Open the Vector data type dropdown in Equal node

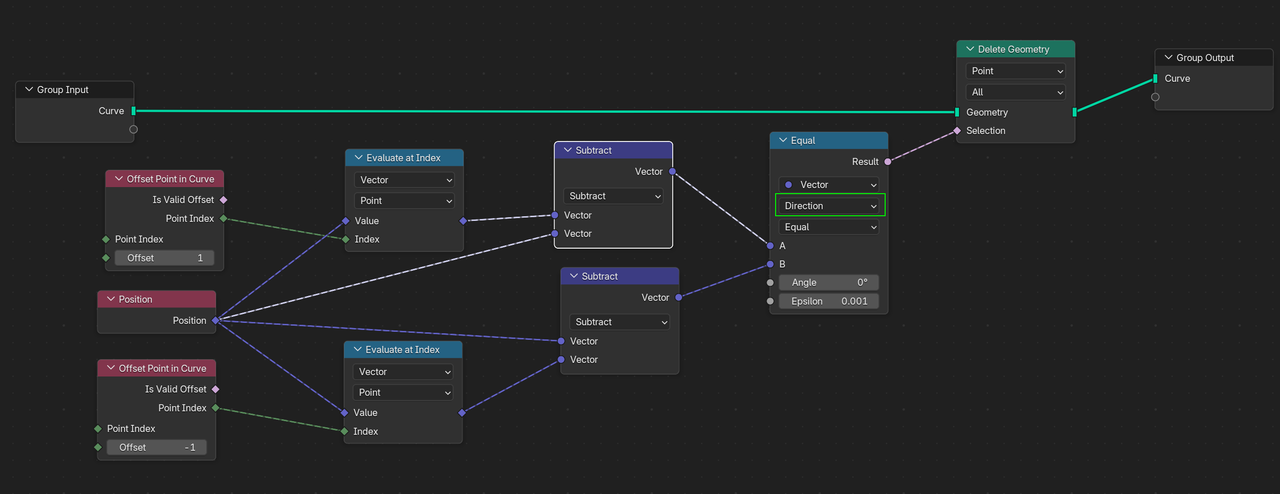(x=829, y=185)
